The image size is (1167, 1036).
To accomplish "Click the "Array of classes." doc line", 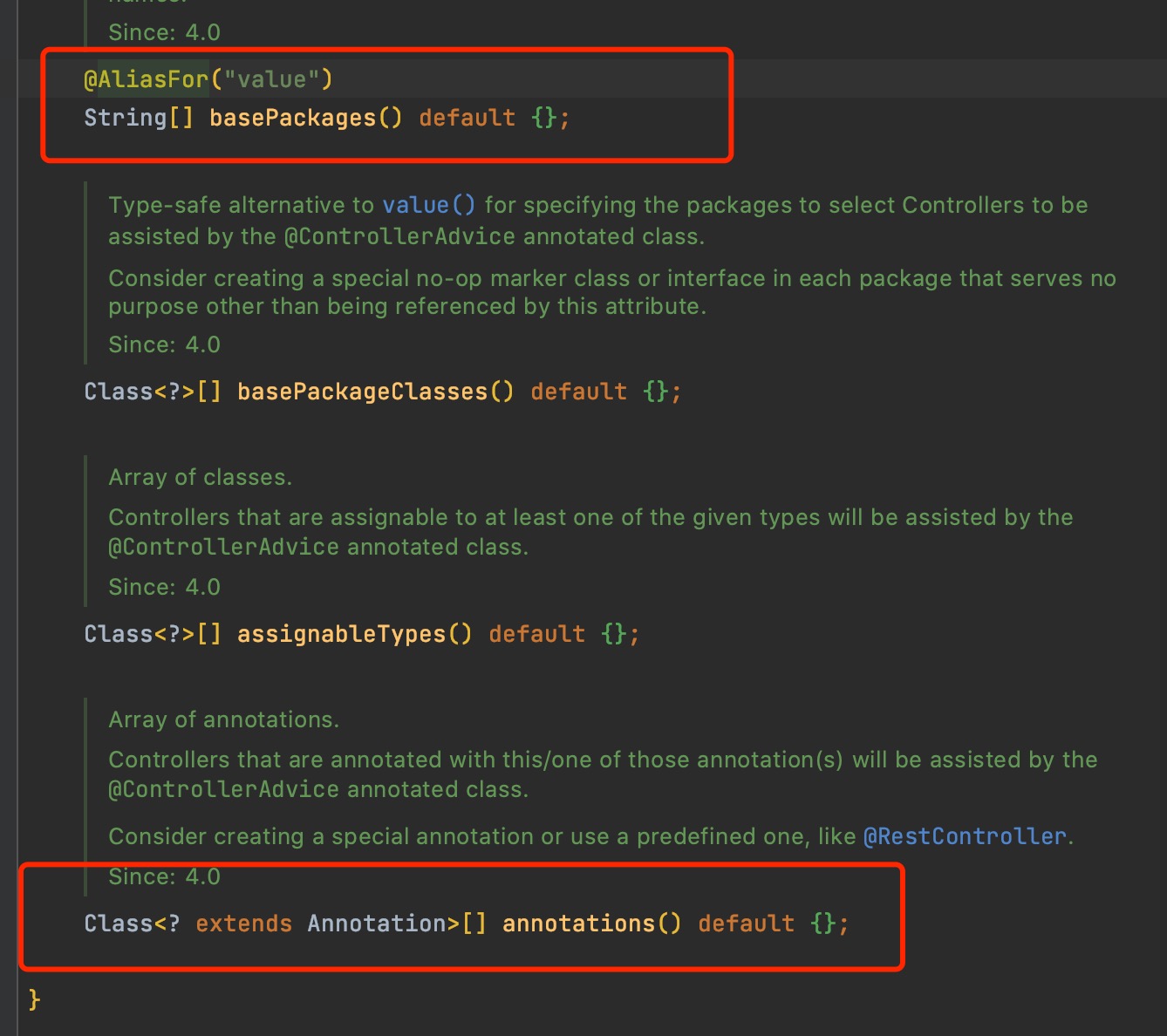I will coord(201,477).
